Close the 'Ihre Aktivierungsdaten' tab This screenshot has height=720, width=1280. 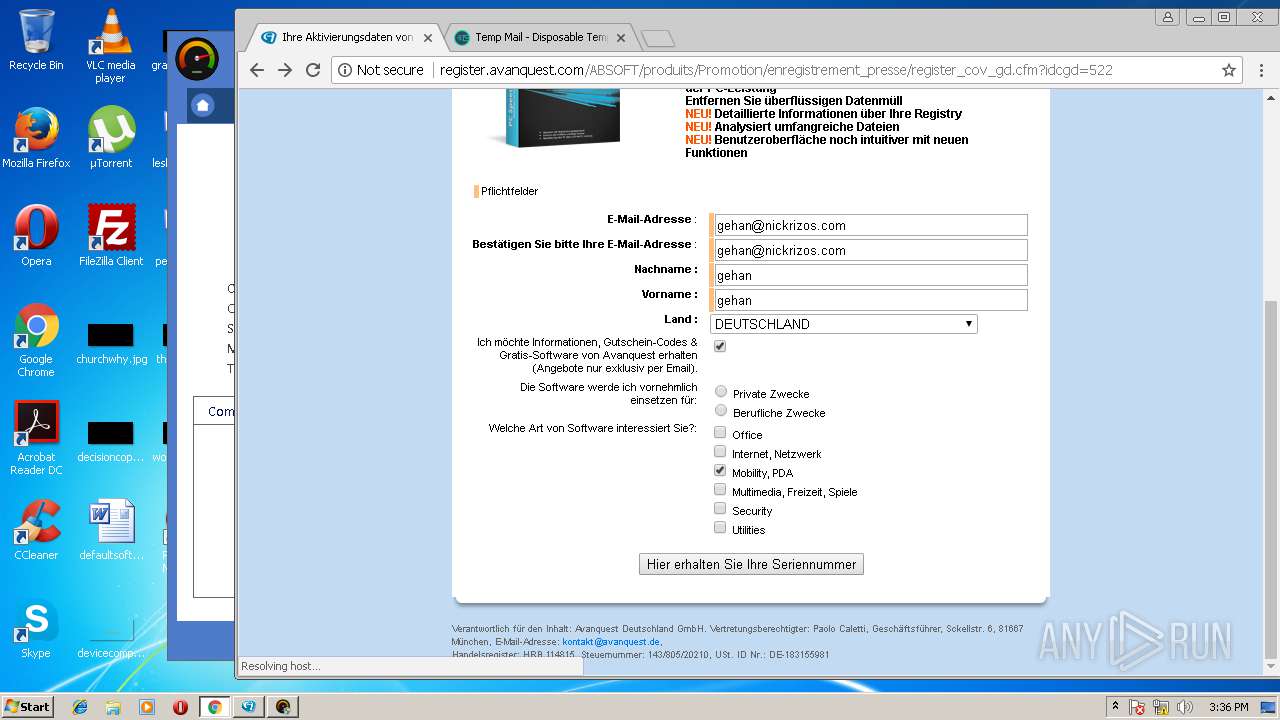(428, 38)
